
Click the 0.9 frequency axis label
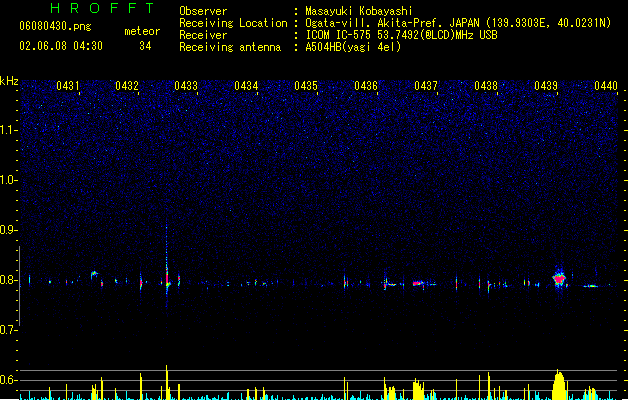9,230
